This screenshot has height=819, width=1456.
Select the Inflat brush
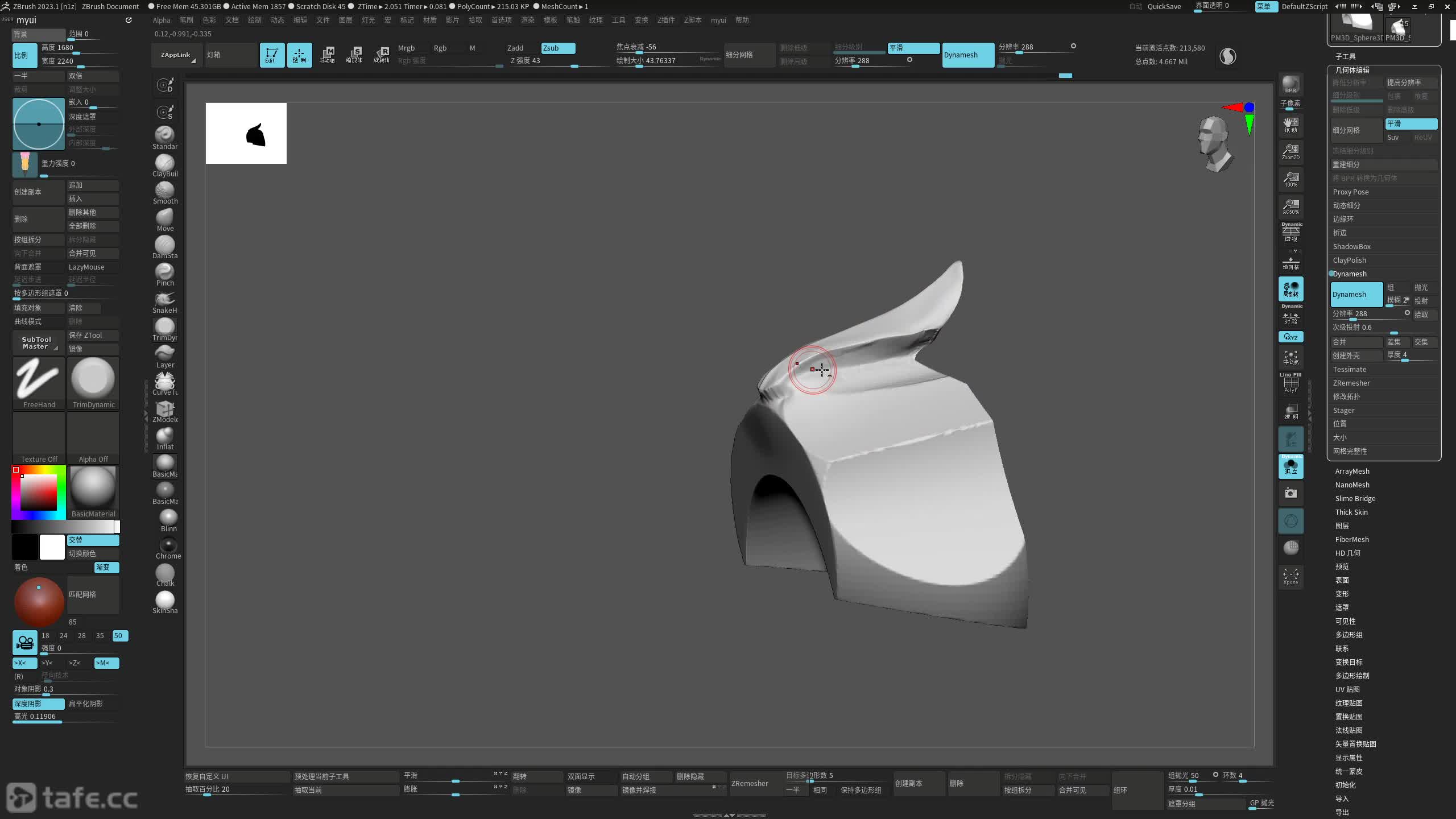coord(165,436)
